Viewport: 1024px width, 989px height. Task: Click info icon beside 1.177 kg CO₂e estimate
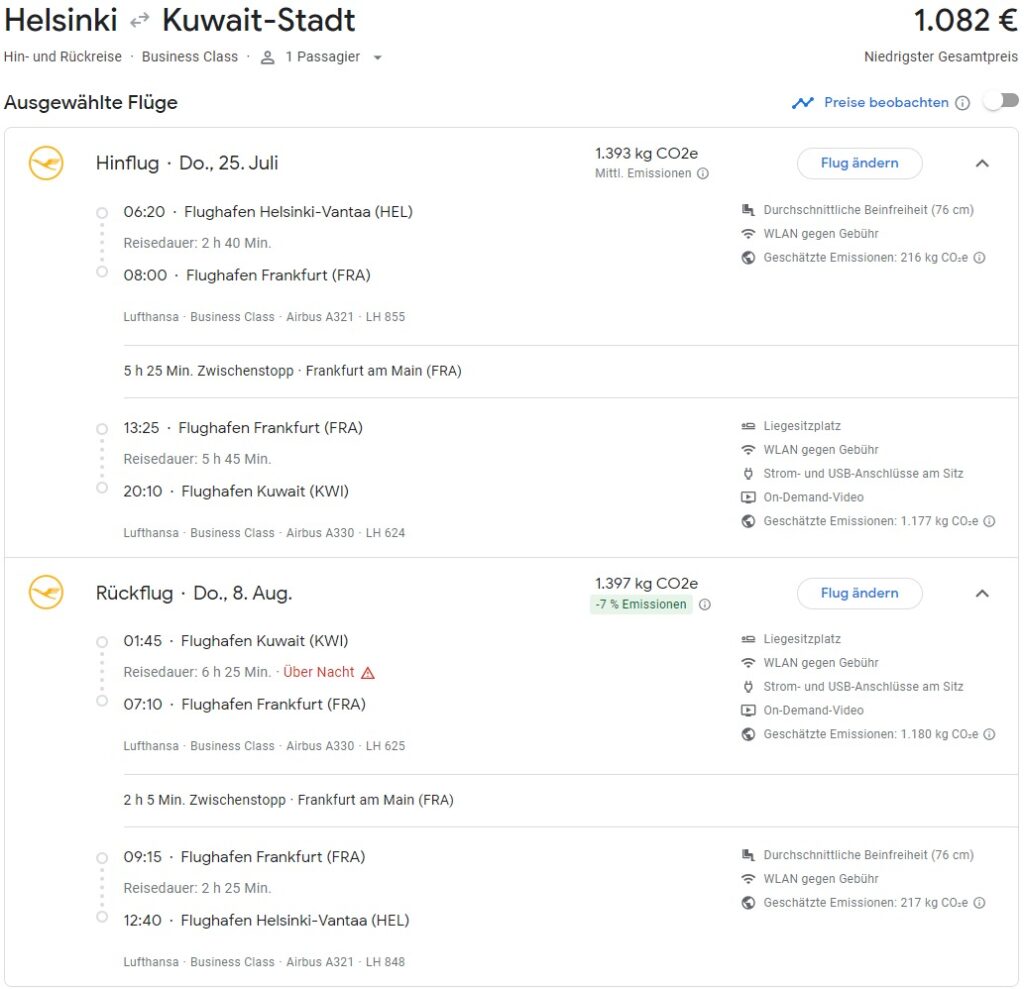pyautogui.click(x=989, y=521)
